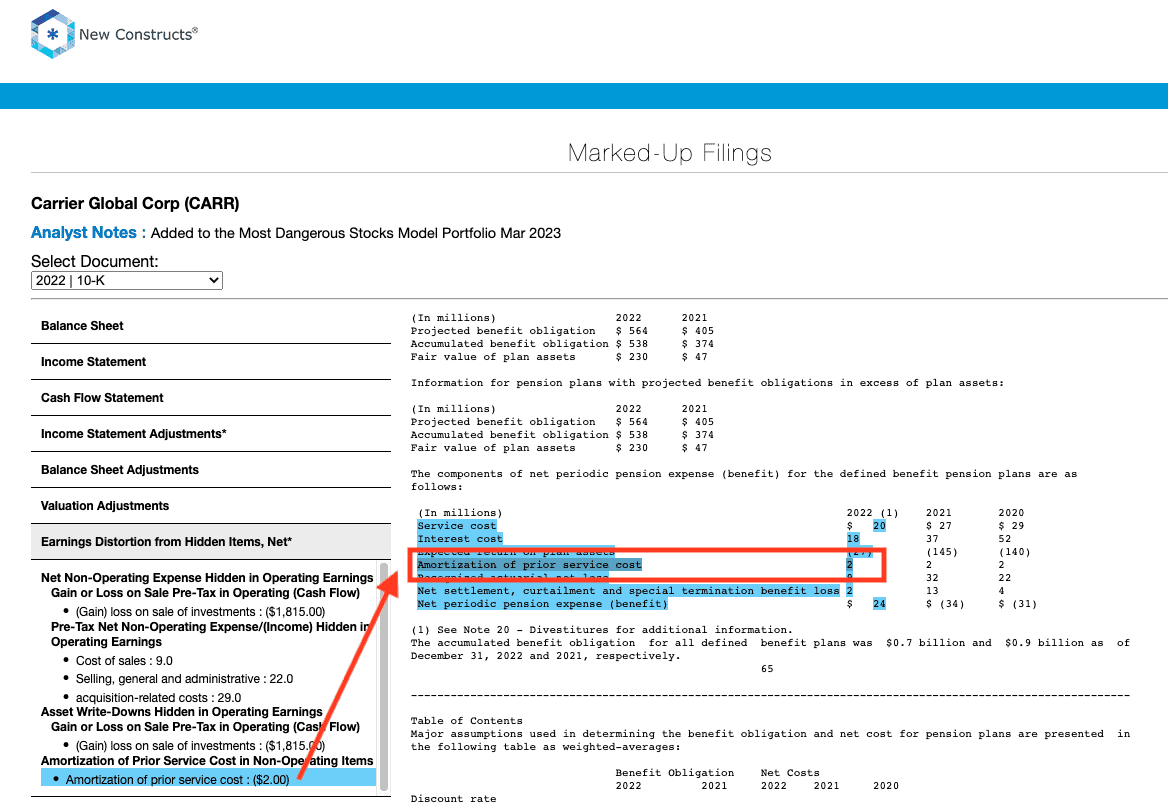1168x803 pixels.
Task: Open the Cash Flow Statement section
Action: click(211, 398)
